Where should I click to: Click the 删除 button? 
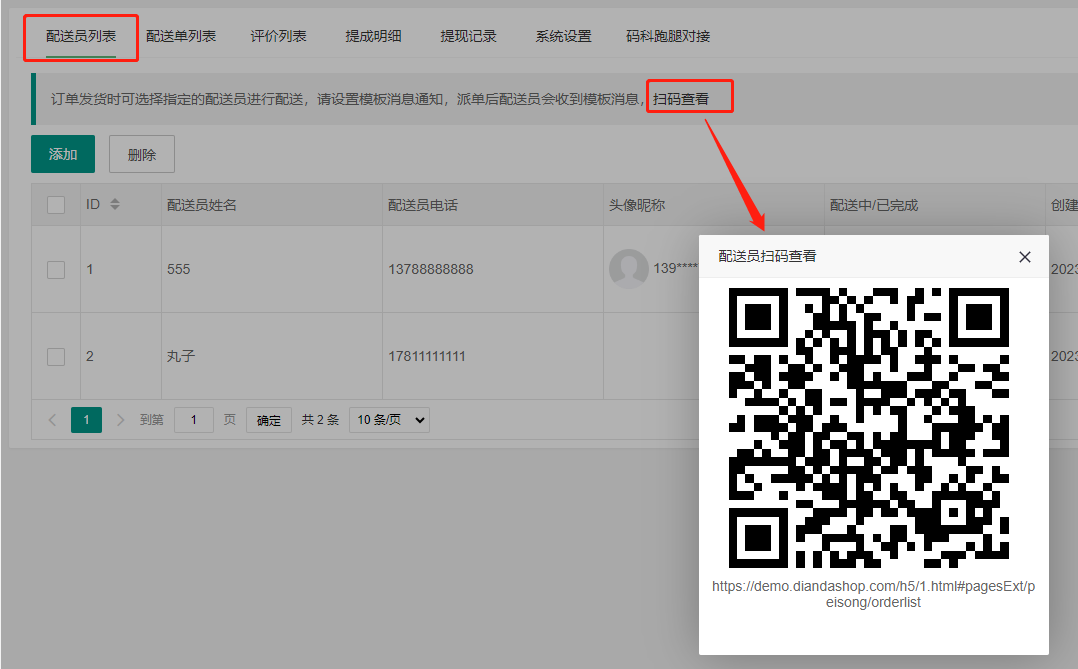point(142,154)
